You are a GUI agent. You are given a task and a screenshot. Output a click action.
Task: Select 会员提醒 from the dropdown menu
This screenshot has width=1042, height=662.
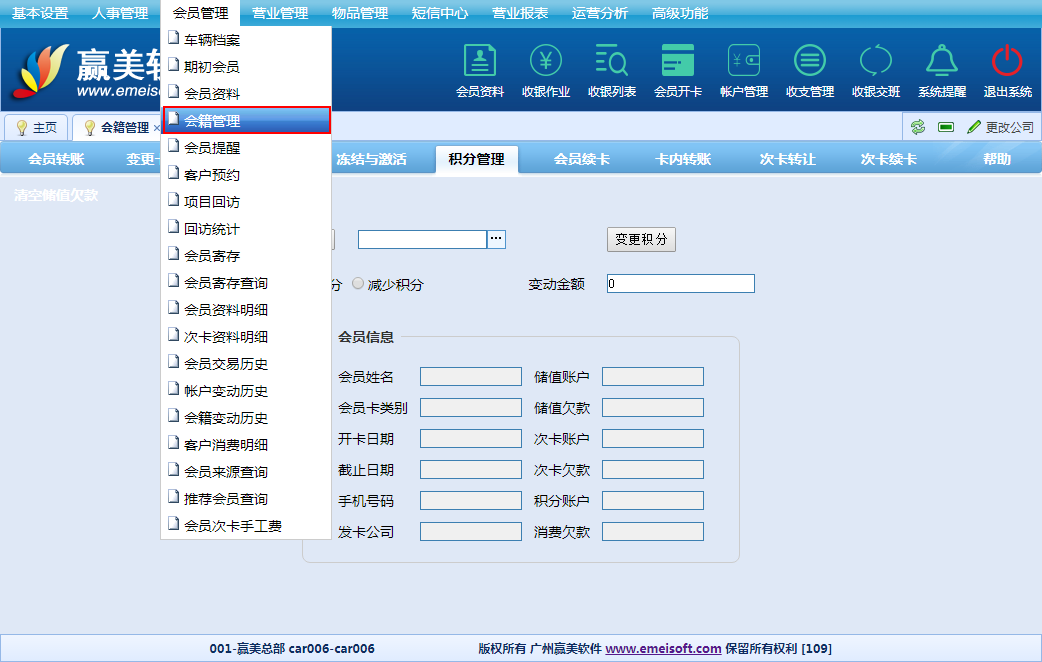click(212, 148)
